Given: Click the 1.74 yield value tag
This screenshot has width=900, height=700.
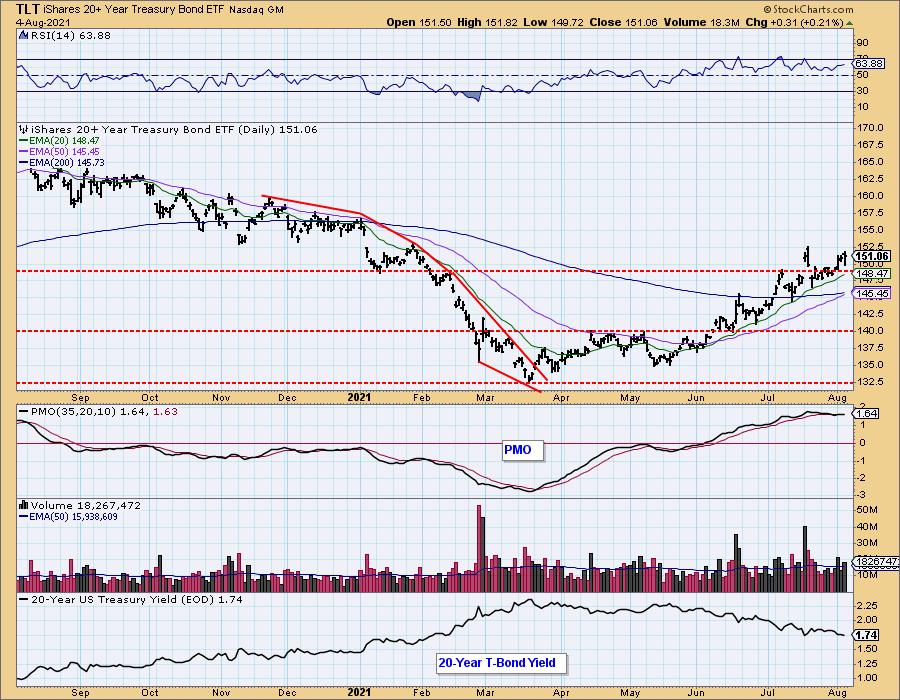Looking at the screenshot, I should click(x=867, y=635).
